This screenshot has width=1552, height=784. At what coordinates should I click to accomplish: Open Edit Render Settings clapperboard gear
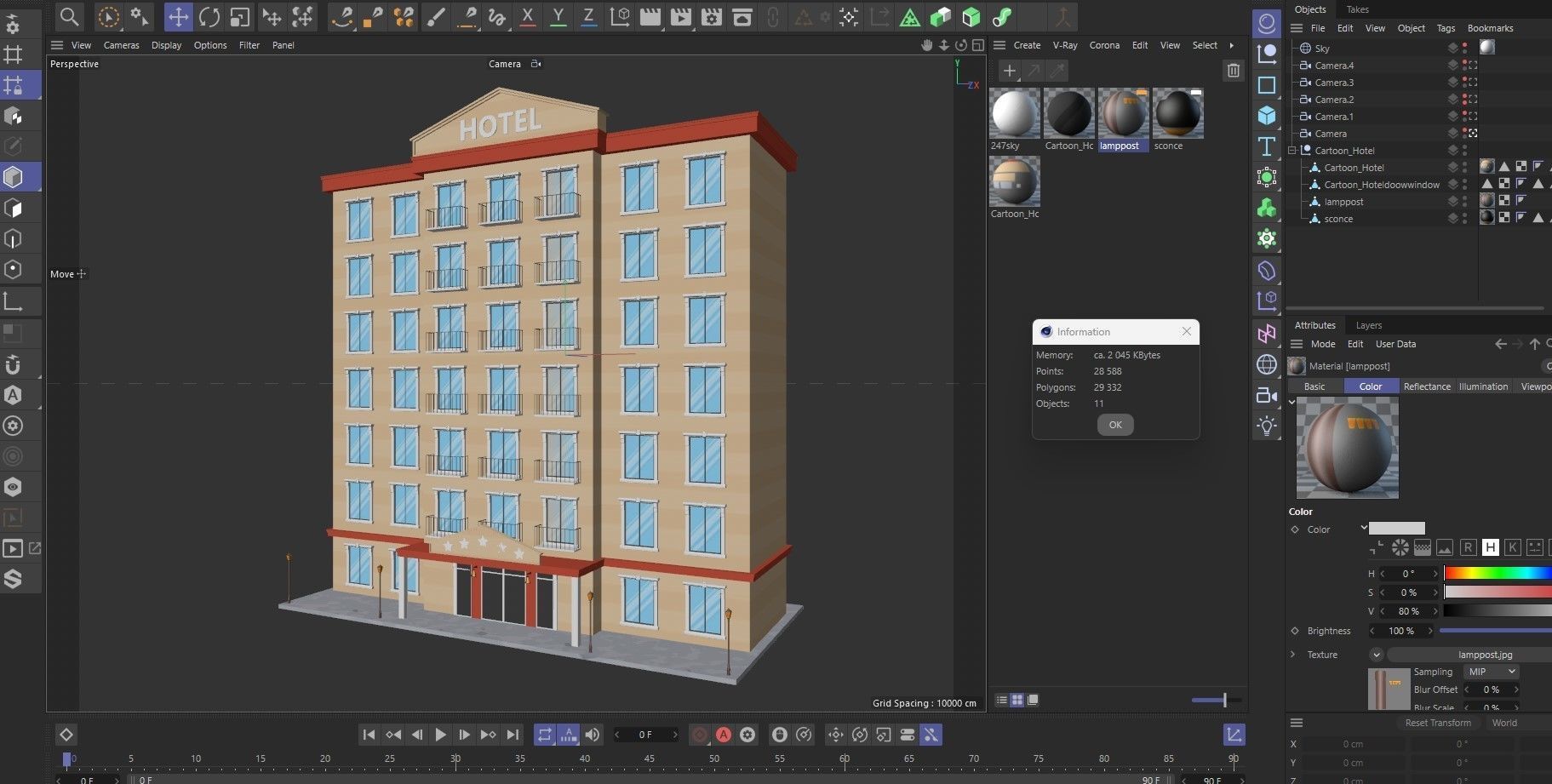(712, 16)
